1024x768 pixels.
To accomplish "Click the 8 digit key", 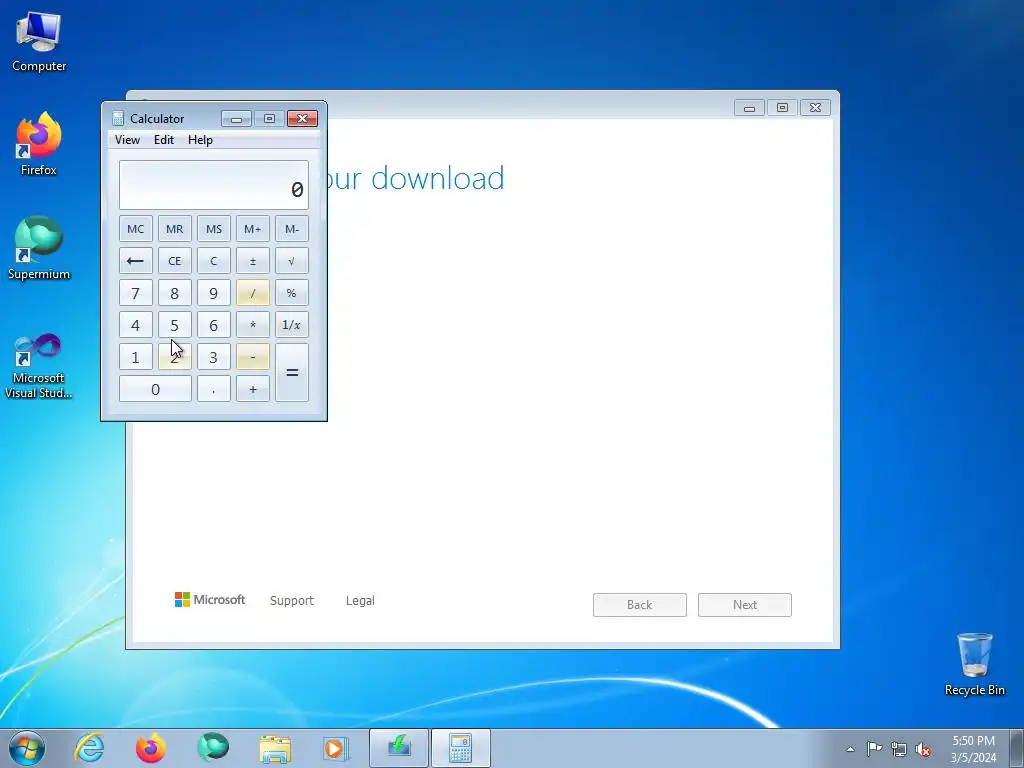I will (174, 293).
